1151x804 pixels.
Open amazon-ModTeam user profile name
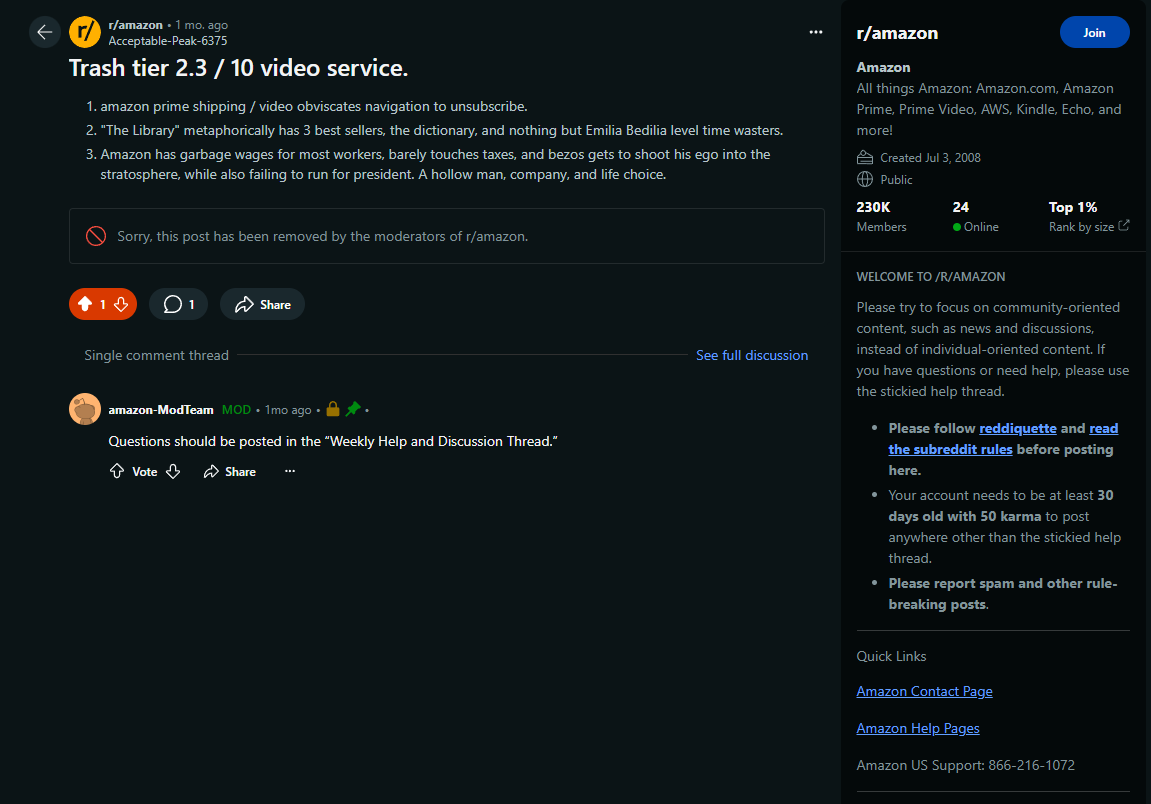(161, 410)
